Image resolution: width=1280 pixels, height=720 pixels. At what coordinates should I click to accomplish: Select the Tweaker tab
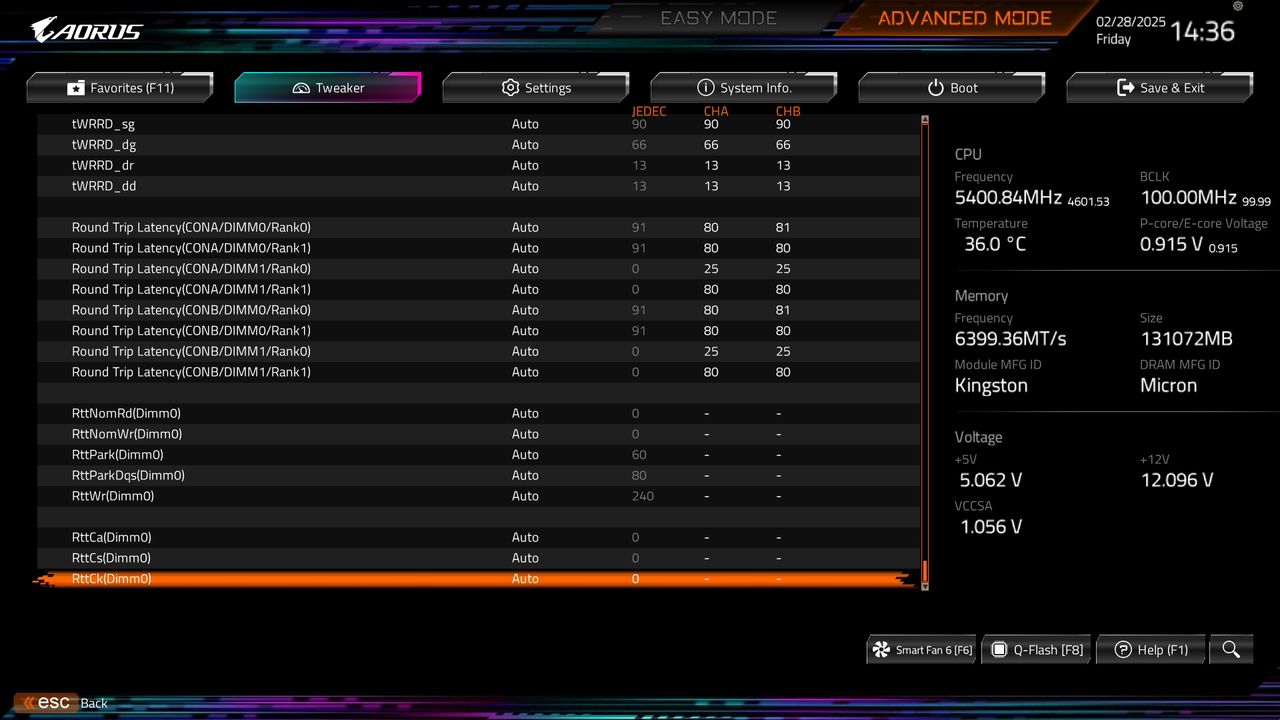pyautogui.click(x=328, y=88)
